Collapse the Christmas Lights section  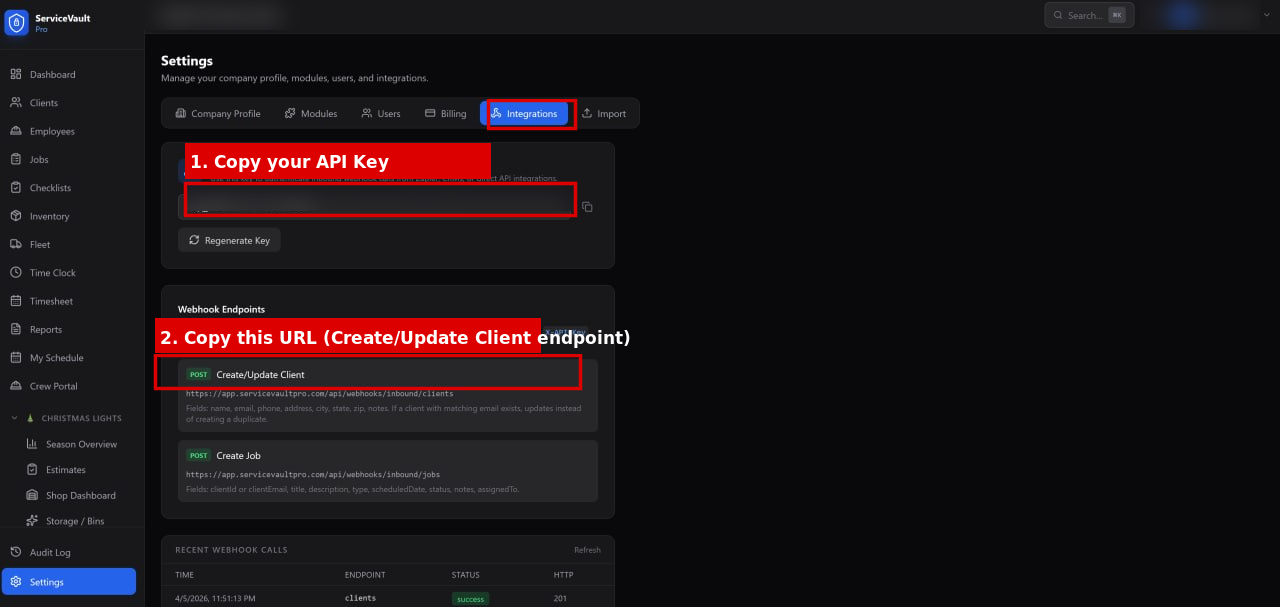[14, 418]
